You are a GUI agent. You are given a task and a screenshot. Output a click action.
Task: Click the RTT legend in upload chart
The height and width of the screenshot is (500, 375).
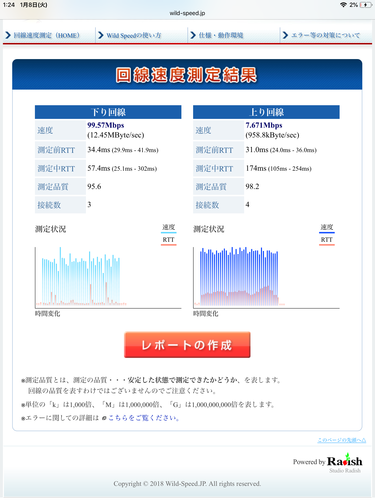coord(327,240)
